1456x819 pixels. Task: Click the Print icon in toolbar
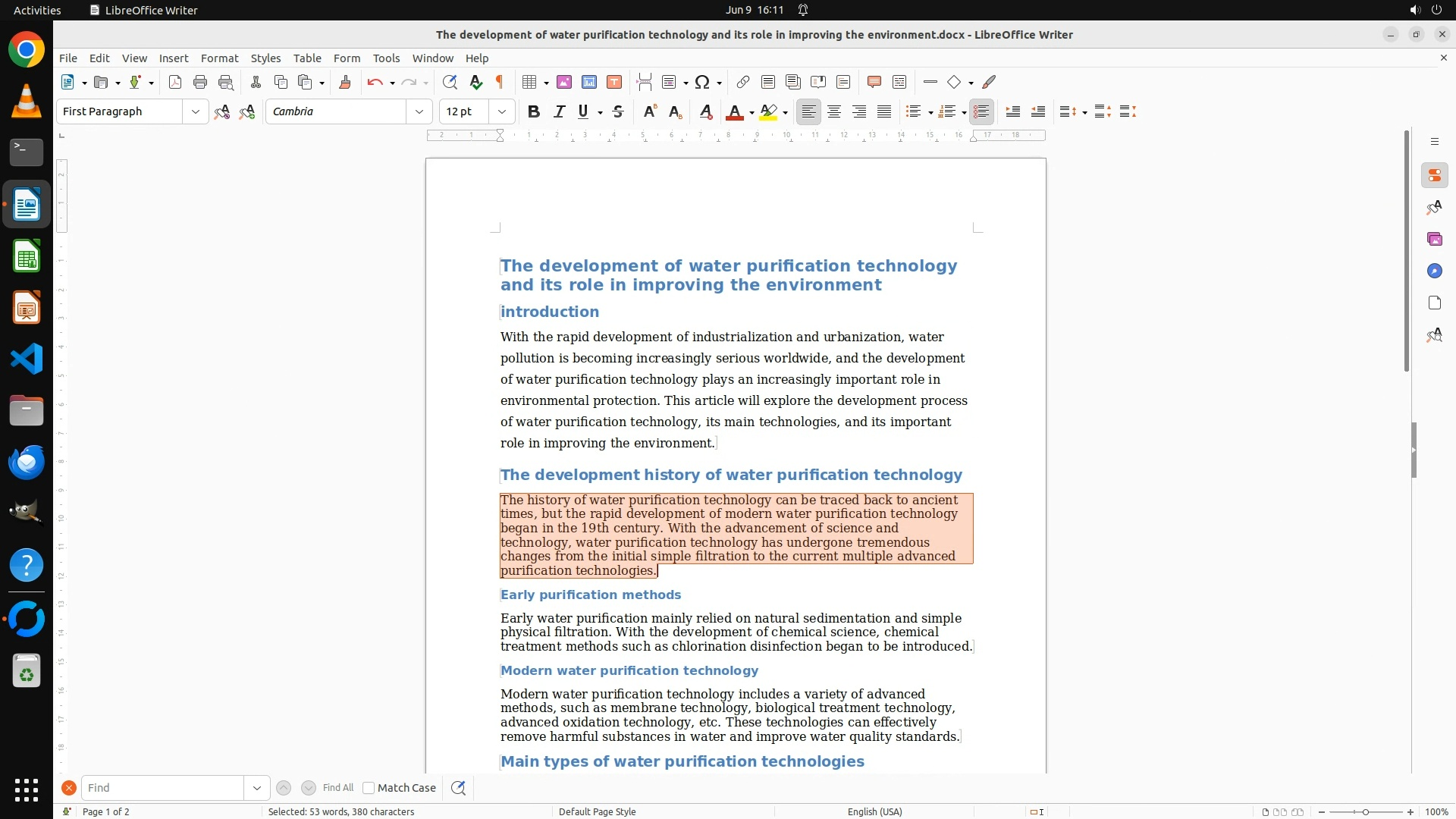200,82
